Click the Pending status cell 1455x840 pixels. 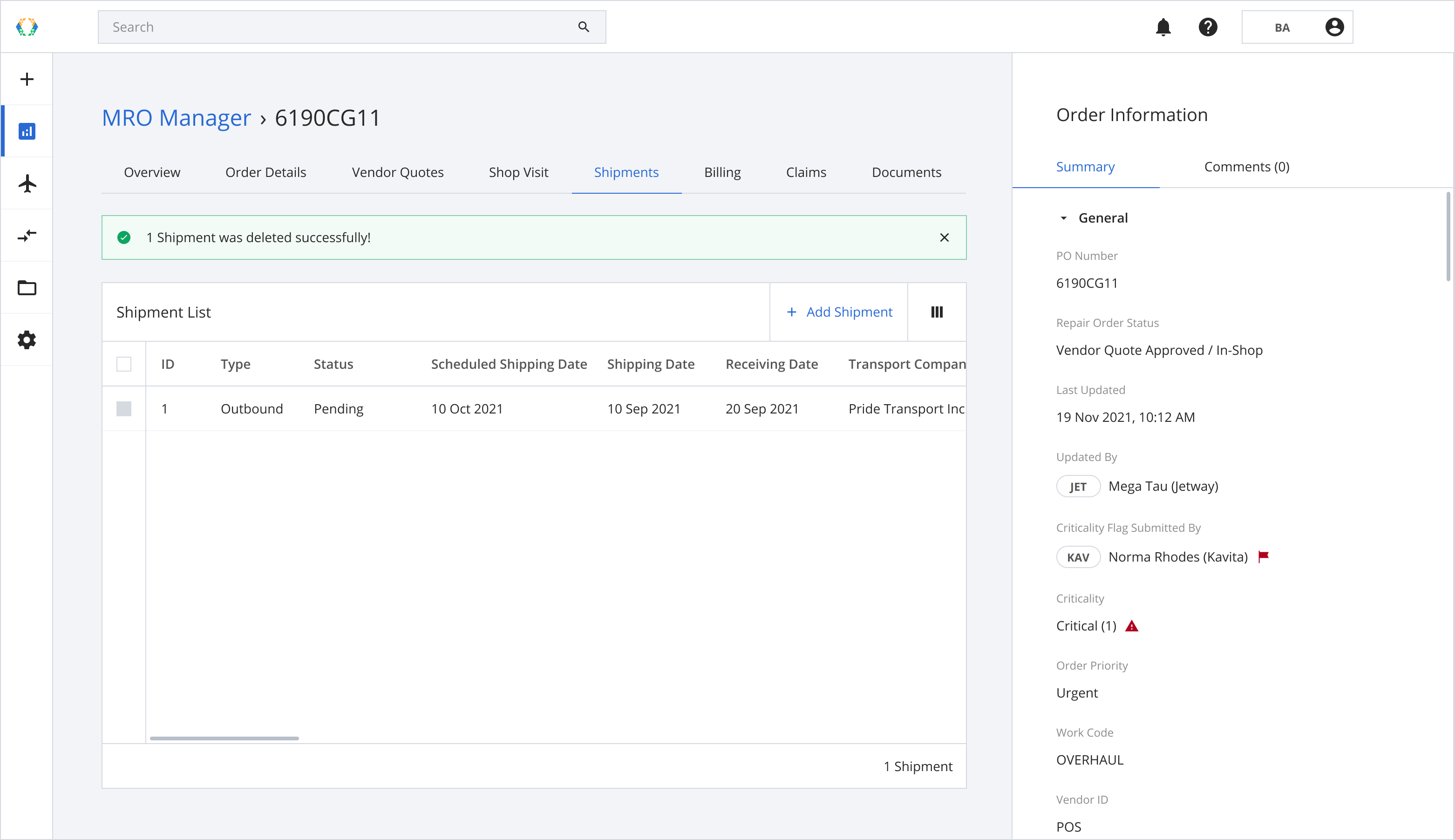[x=339, y=409]
